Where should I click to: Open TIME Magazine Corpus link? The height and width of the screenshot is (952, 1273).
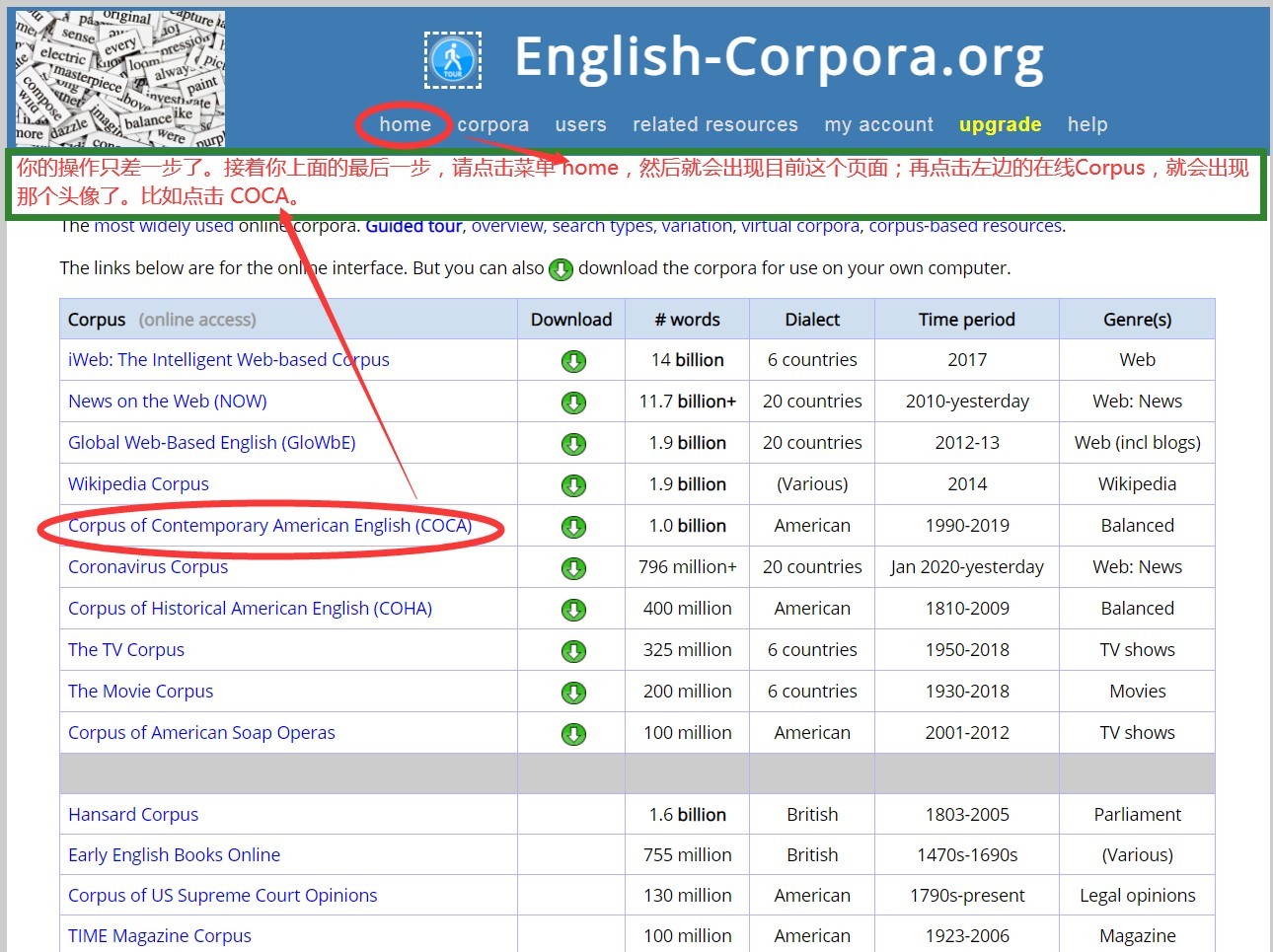tap(160, 936)
